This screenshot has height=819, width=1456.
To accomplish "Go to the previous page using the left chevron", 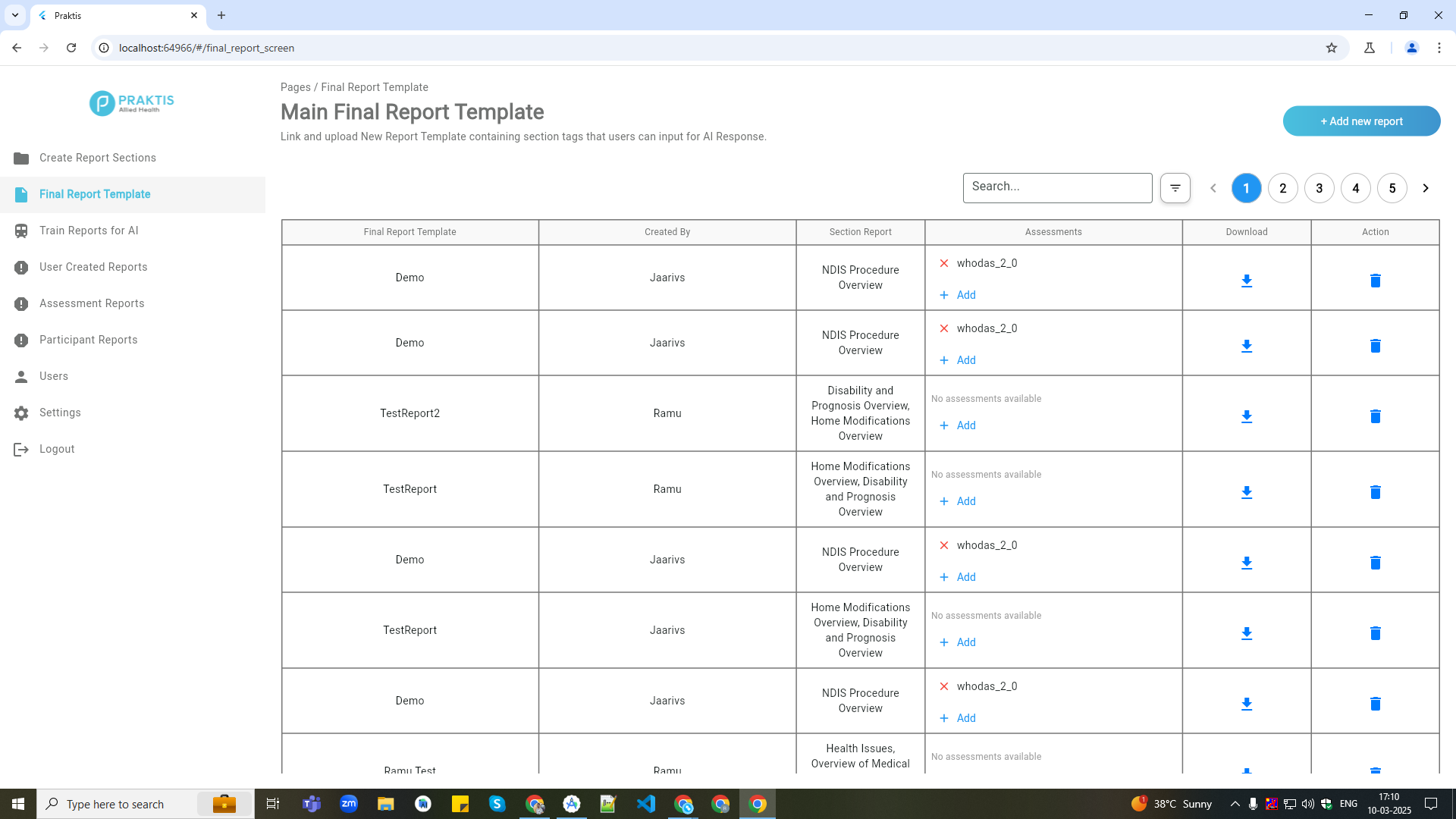I will [x=1213, y=188].
